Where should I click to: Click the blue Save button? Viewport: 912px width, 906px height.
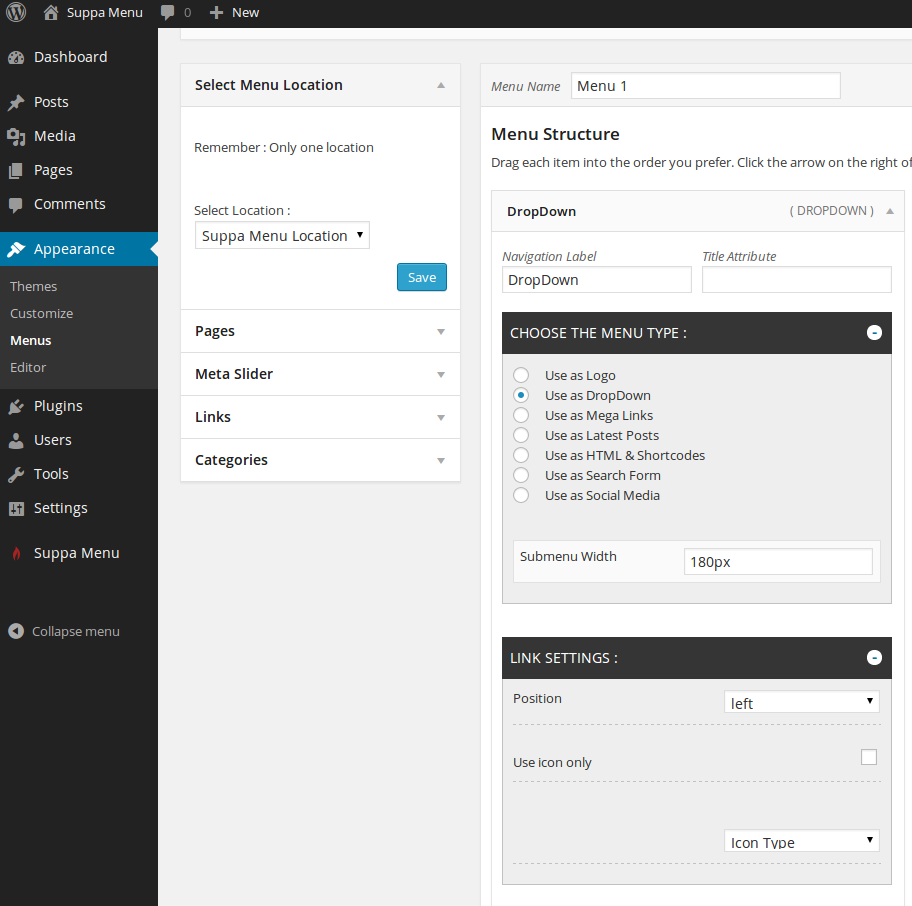pos(422,277)
